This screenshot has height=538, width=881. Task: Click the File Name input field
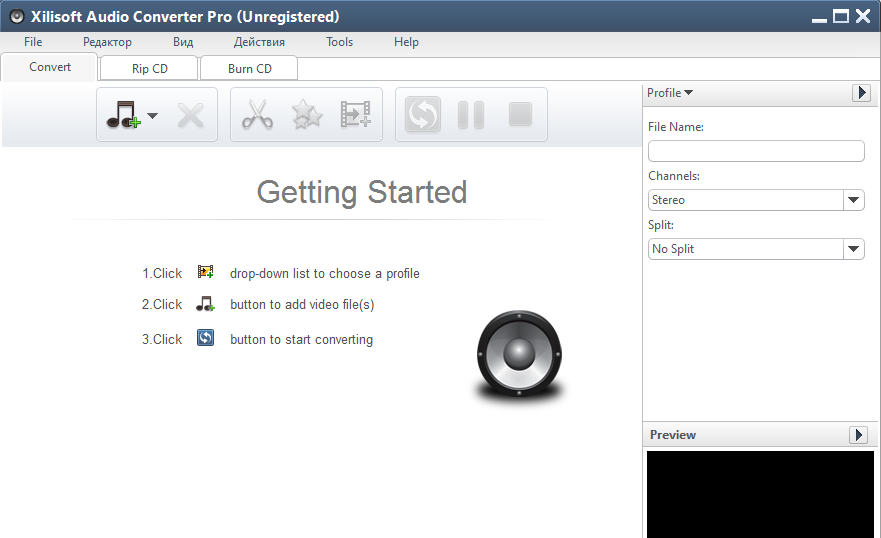click(x=756, y=151)
